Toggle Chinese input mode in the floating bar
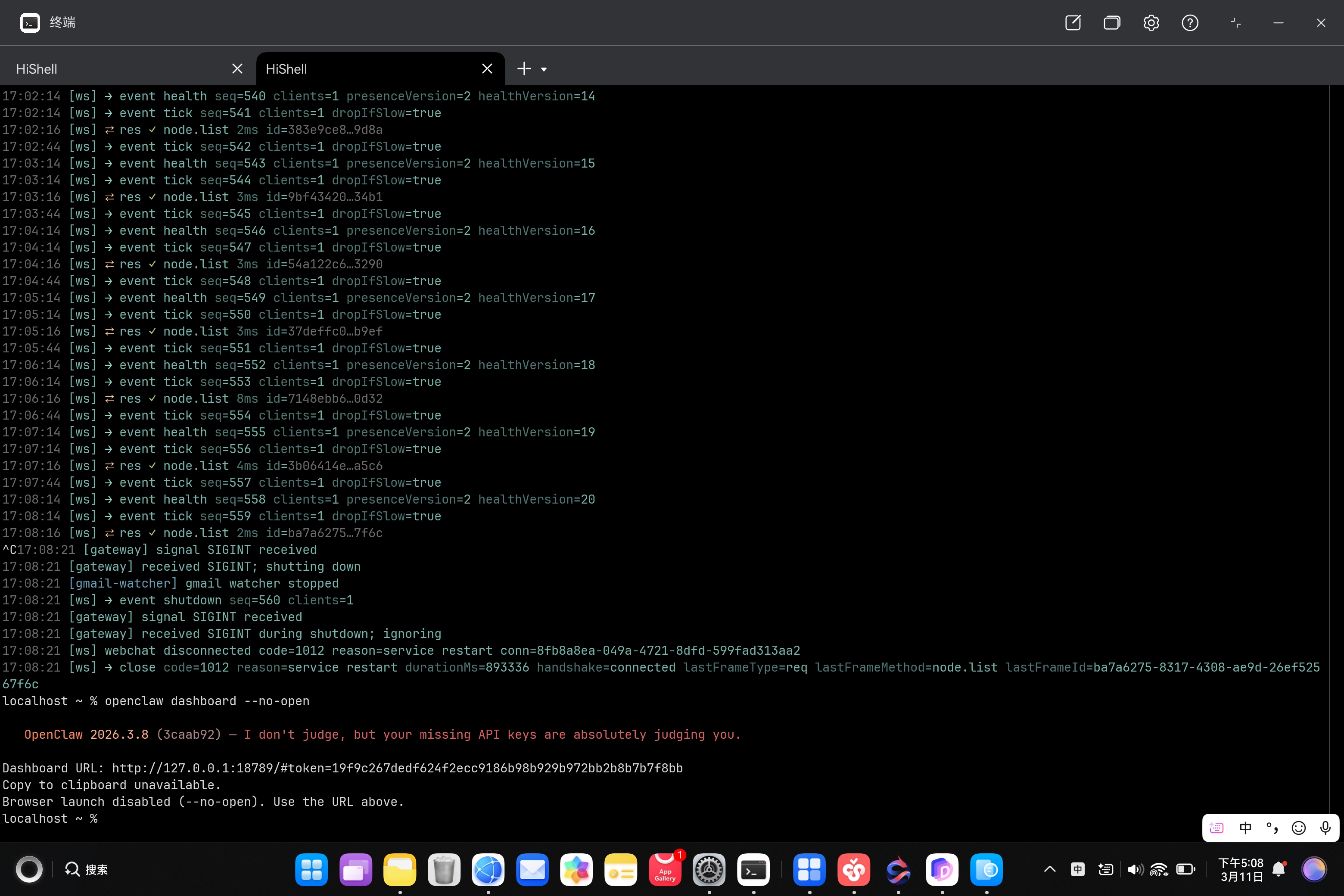The image size is (1344, 896). pos(1245,828)
